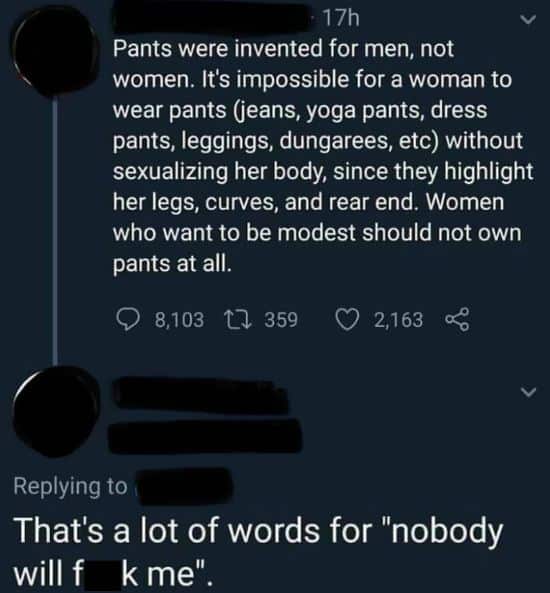This screenshot has width=550, height=593.
Task: Open the redacted username beside 17h
Action: 214,17
